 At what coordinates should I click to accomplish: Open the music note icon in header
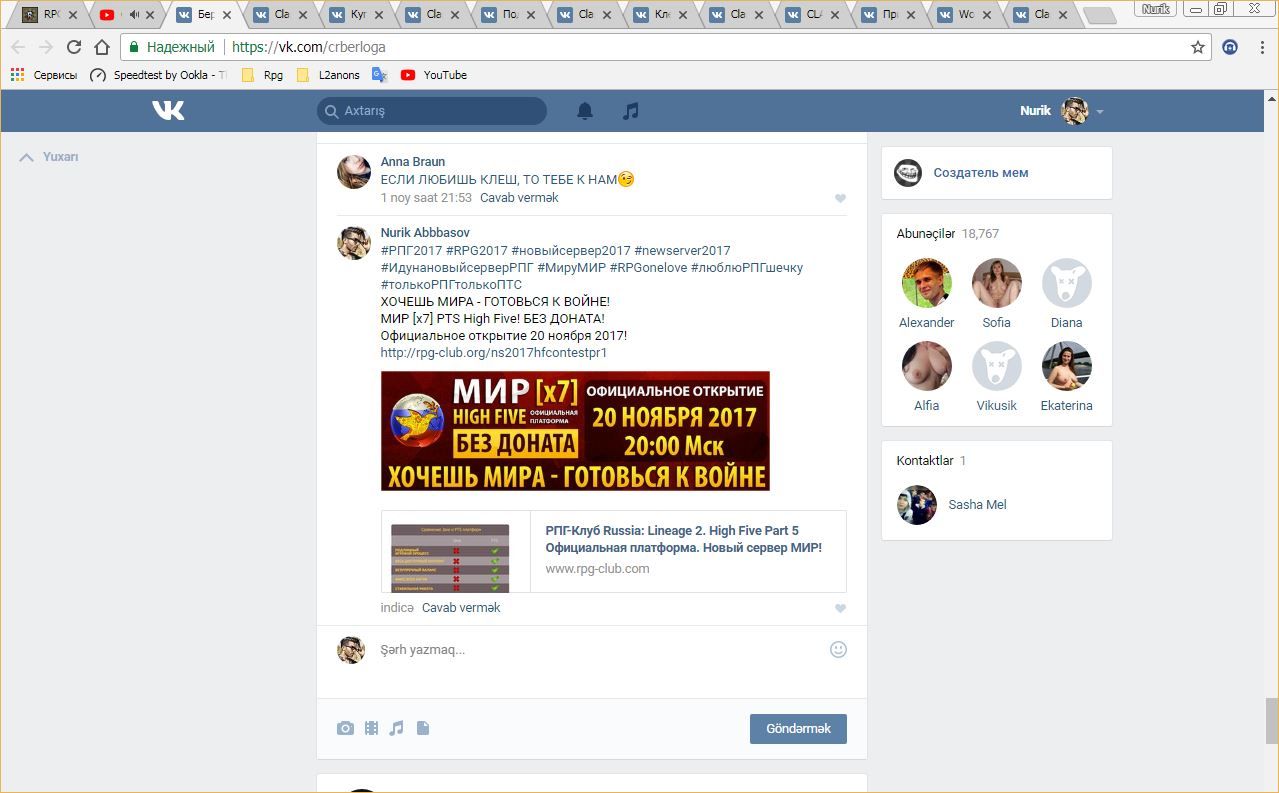click(x=630, y=111)
